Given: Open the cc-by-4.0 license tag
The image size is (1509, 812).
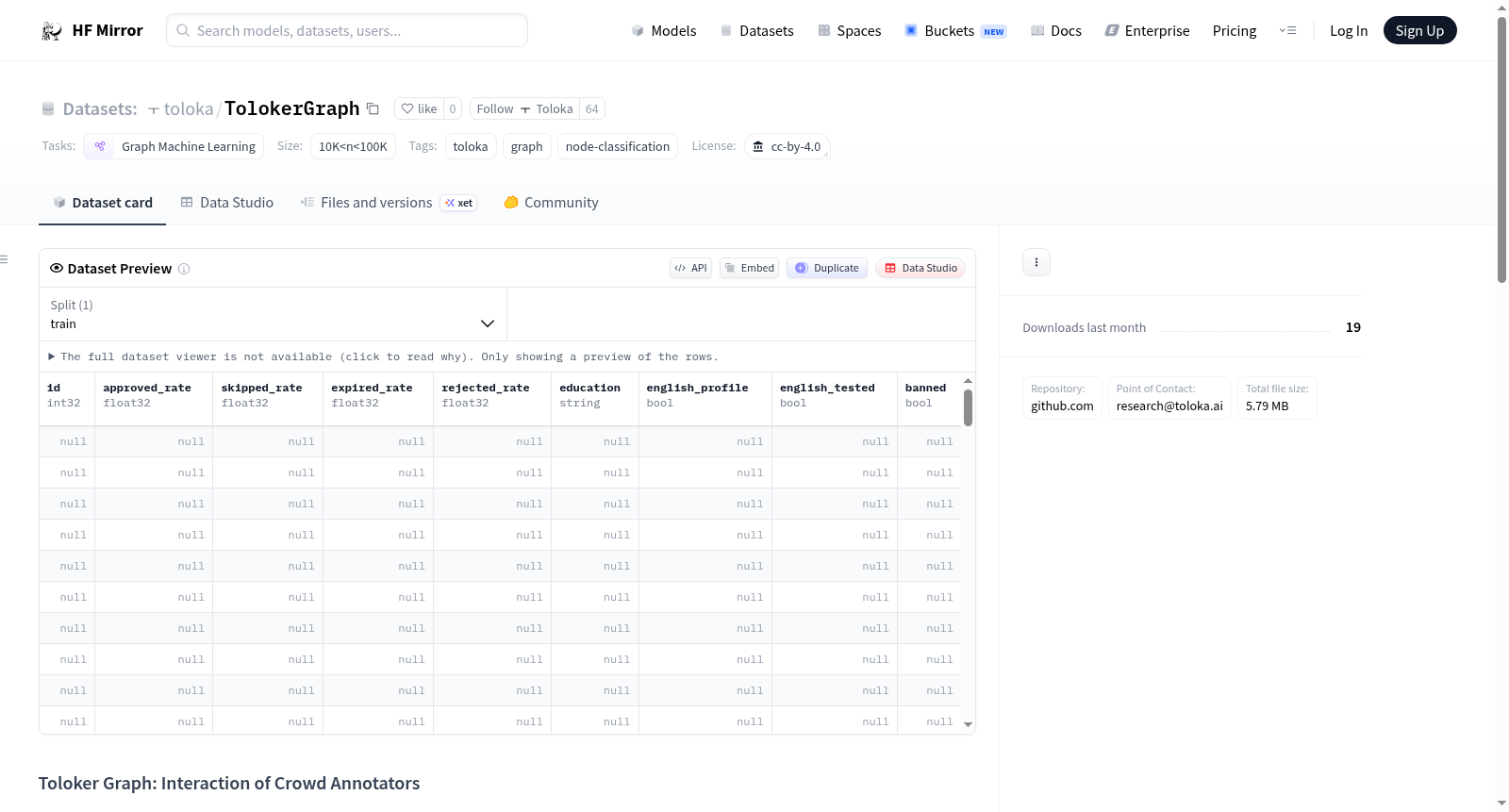Looking at the screenshot, I should (788, 146).
